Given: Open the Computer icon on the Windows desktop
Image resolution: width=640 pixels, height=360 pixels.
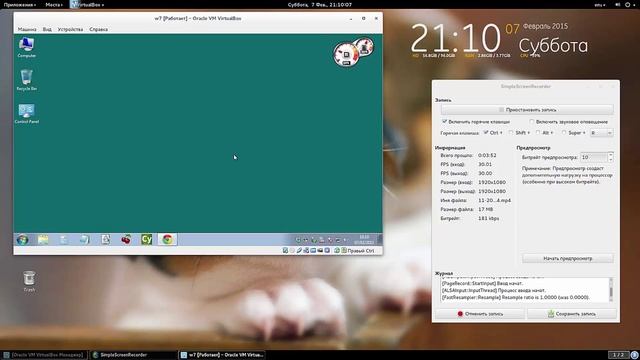Looking at the screenshot, I should click(27, 47).
